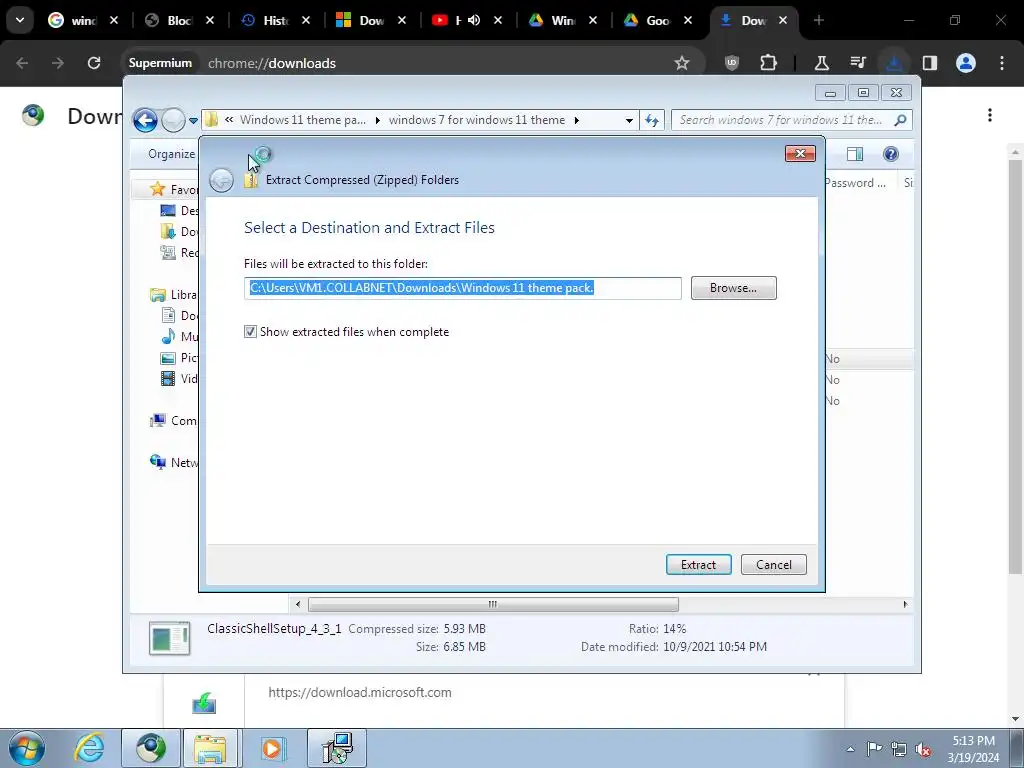The height and width of the screenshot is (768, 1024).
Task: Select Favorites in Explorer sidebar
Action: pyautogui.click(x=174, y=189)
